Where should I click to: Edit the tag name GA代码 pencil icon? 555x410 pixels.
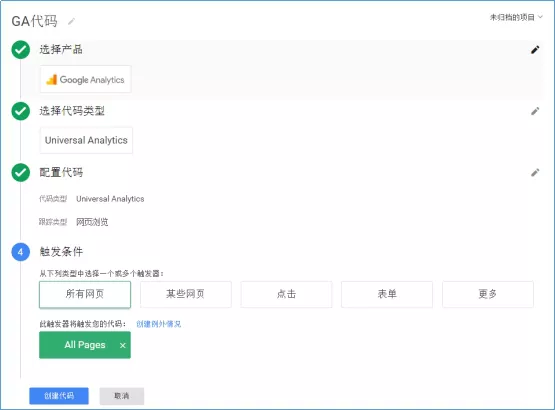coord(71,22)
